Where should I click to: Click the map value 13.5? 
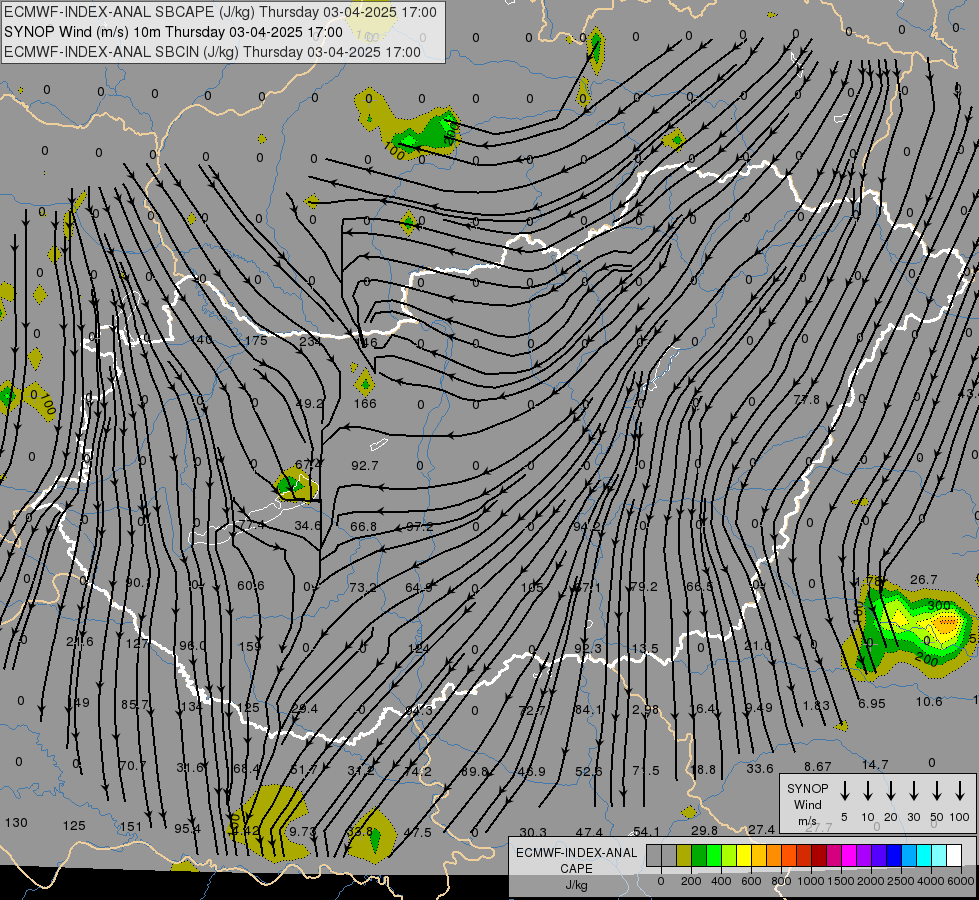[645, 648]
